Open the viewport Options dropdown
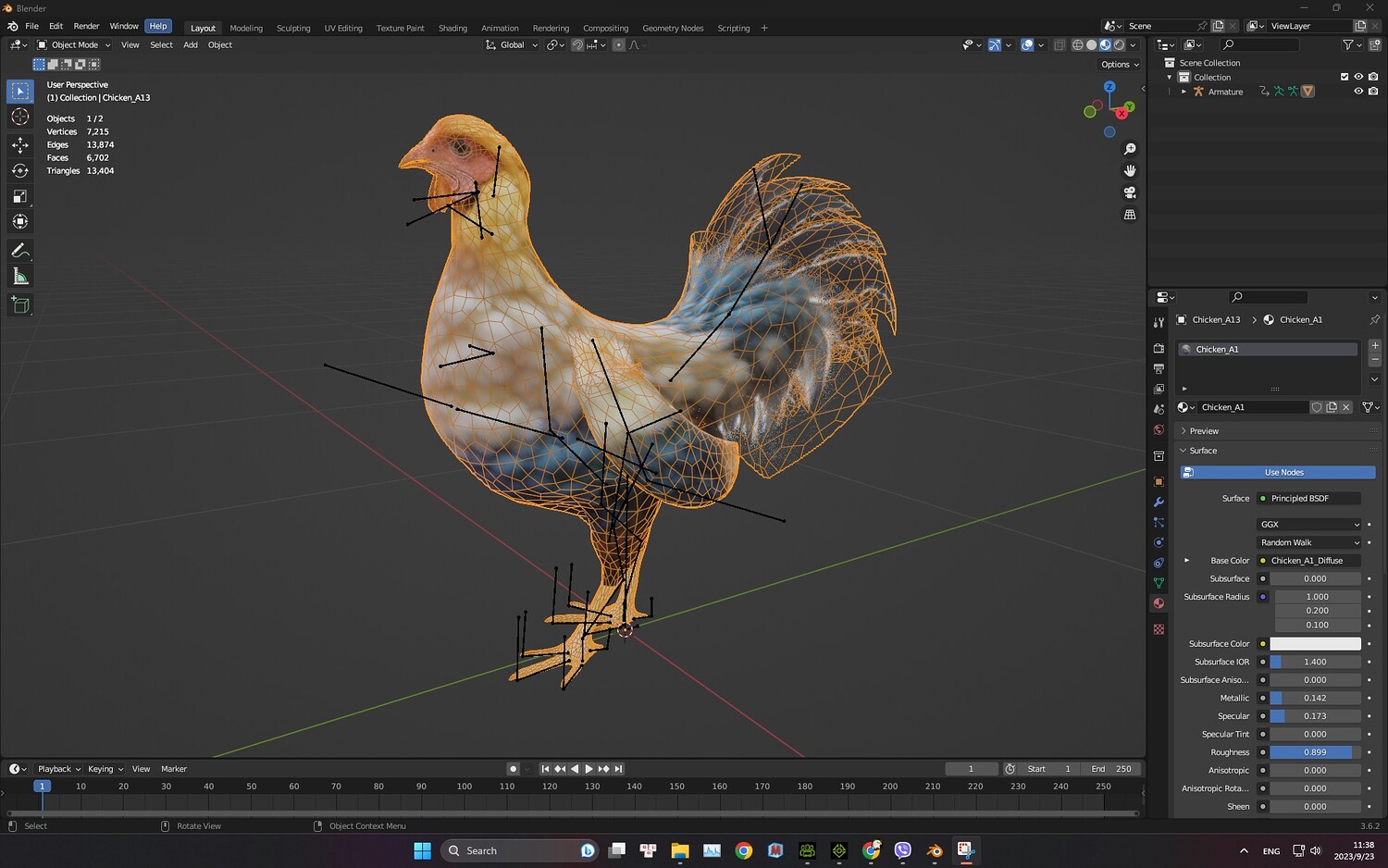The width and height of the screenshot is (1388, 868). click(x=1120, y=64)
